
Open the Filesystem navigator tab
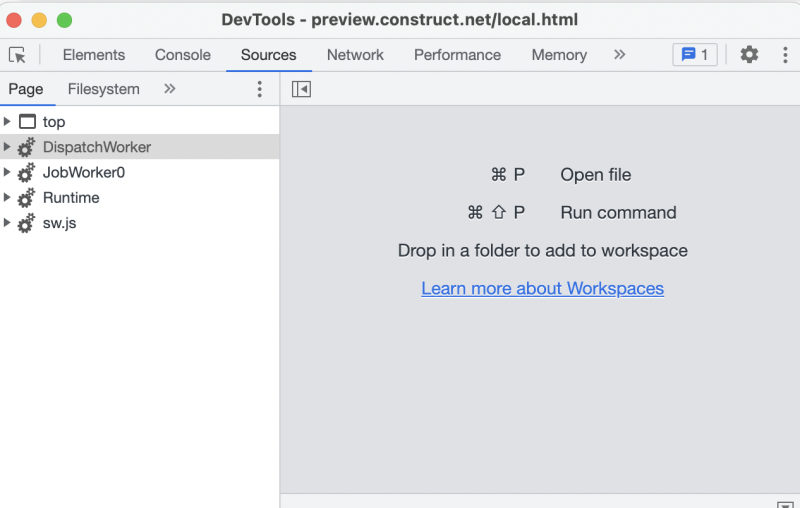click(104, 89)
